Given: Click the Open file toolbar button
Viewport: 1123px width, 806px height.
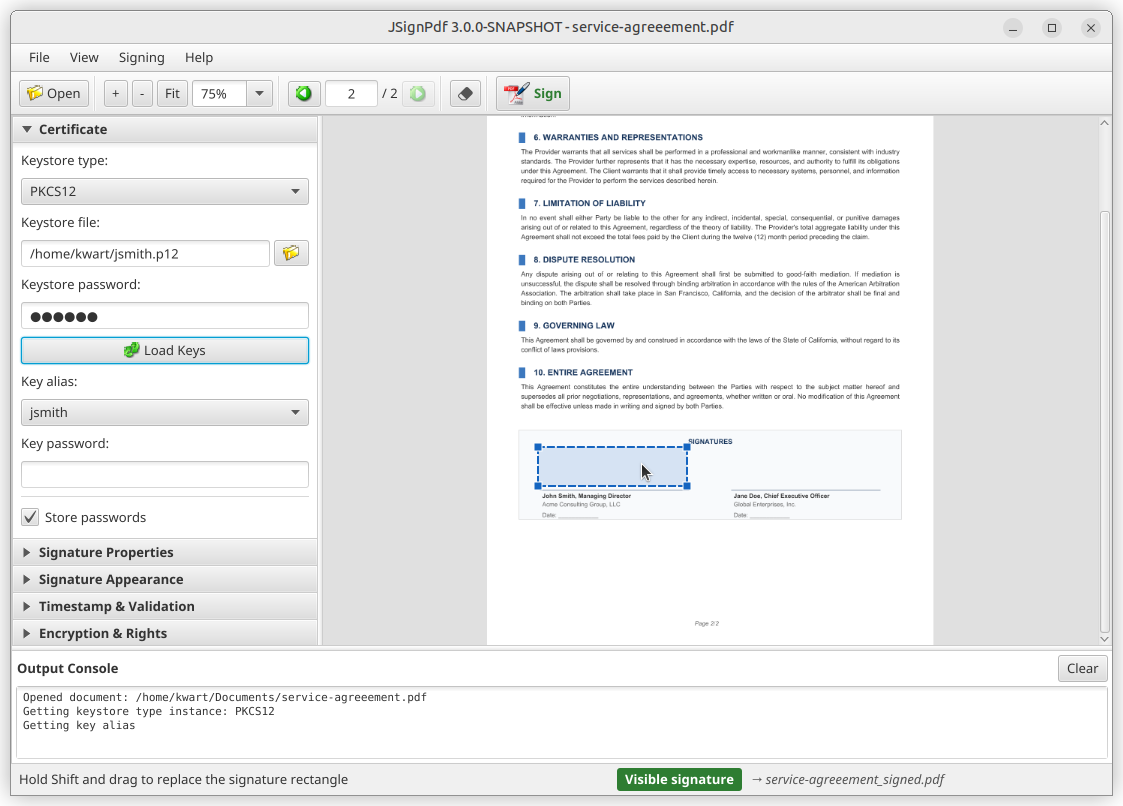Looking at the screenshot, I should click(x=54, y=93).
